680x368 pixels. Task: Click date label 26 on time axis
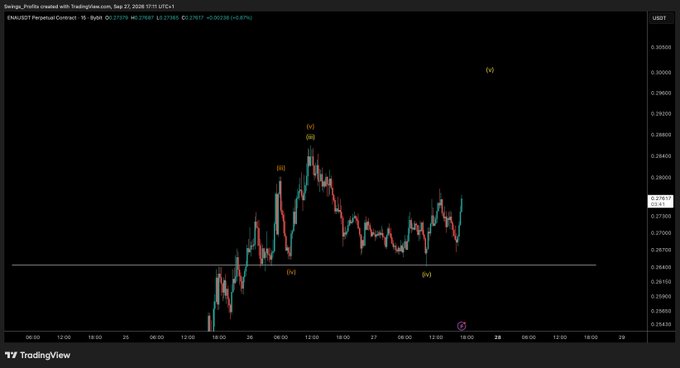pyautogui.click(x=250, y=337)
